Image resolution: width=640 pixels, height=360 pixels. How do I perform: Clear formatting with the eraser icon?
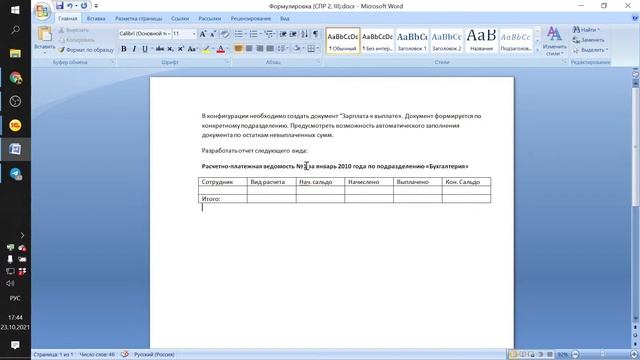click(x=224, y=34)
